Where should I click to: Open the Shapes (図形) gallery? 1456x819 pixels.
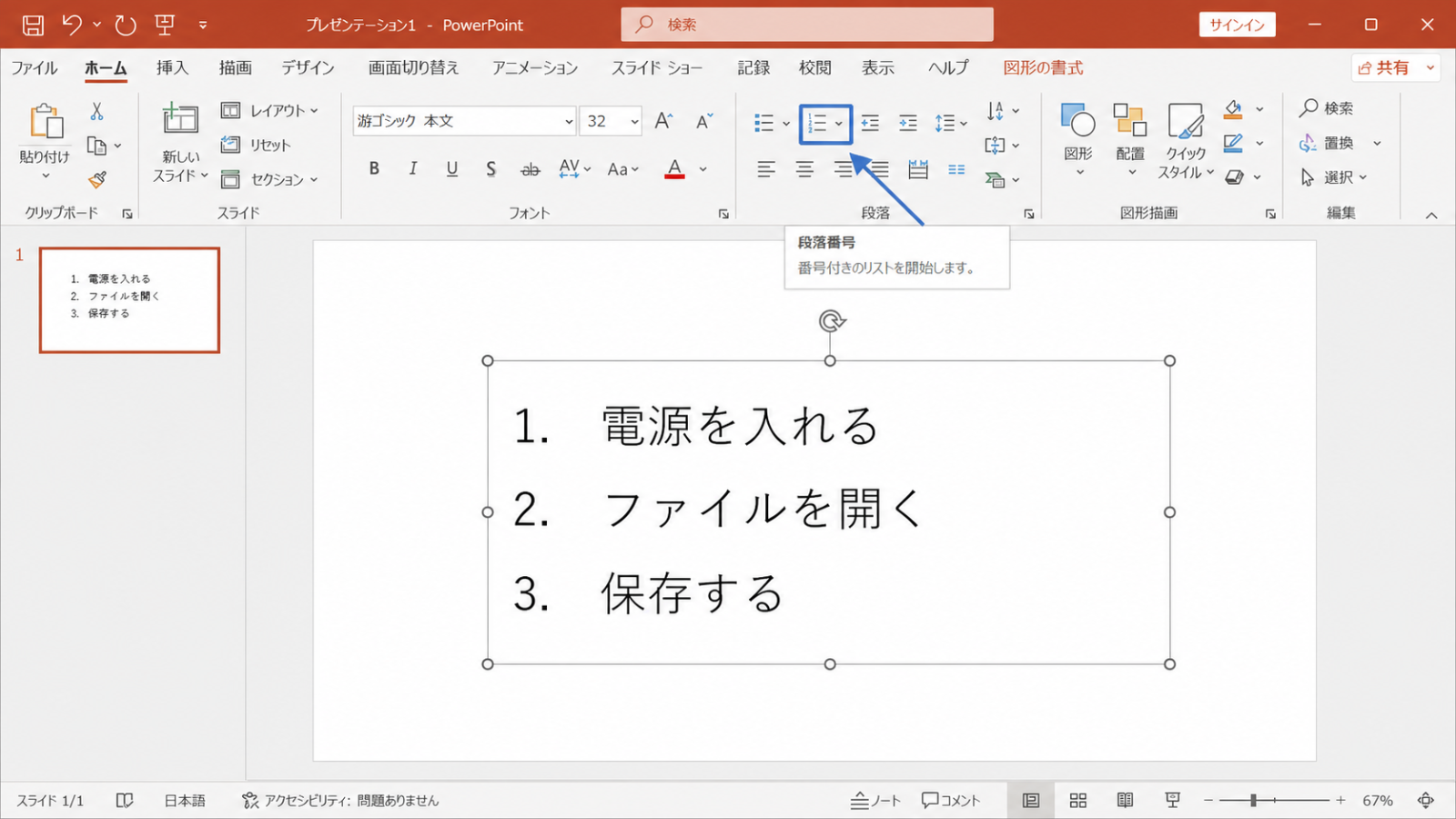(1078, 138)
